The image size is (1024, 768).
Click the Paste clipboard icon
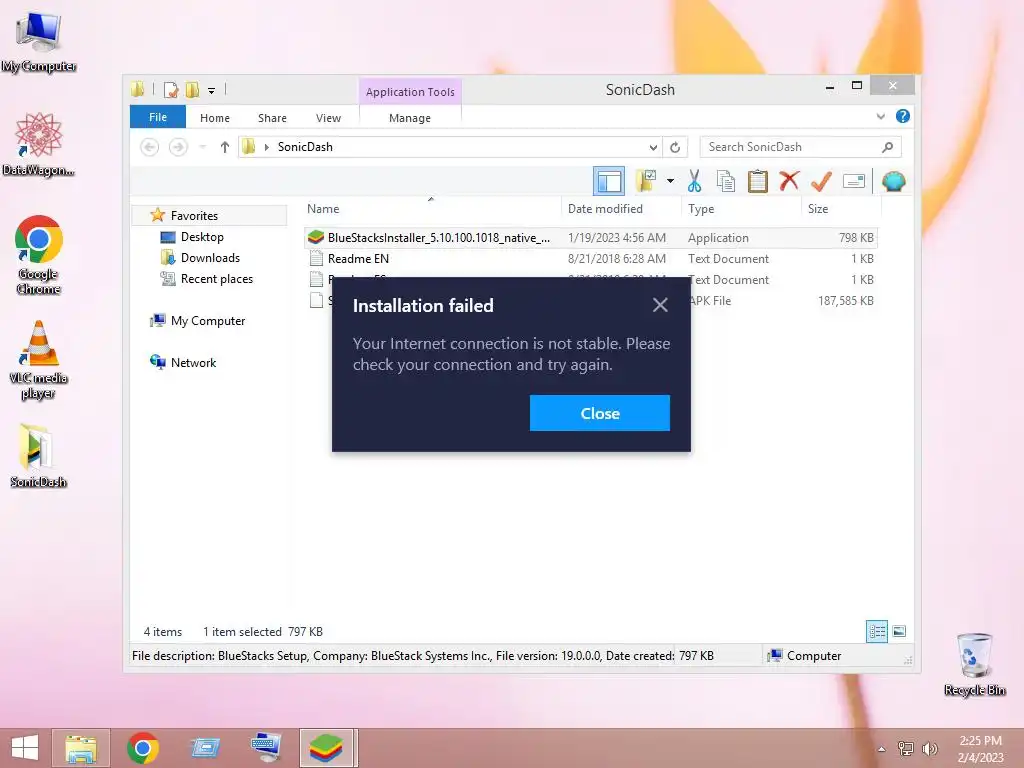[x=758, y=181]
